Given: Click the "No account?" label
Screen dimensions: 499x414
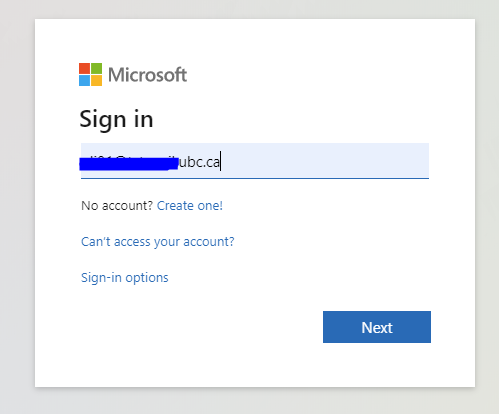Looking at the screenshot, I should (x=117, y=206).
